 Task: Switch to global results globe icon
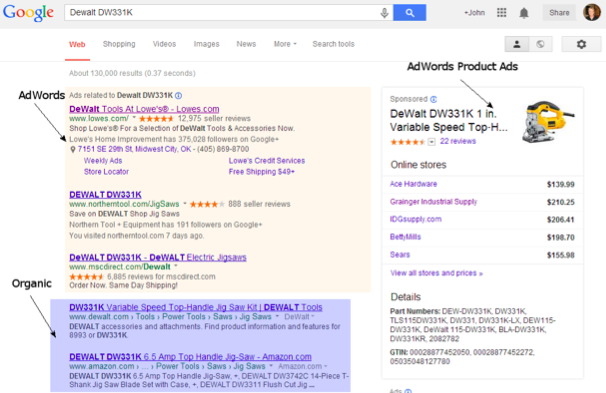pyautogui.click(x=540, y=44)
